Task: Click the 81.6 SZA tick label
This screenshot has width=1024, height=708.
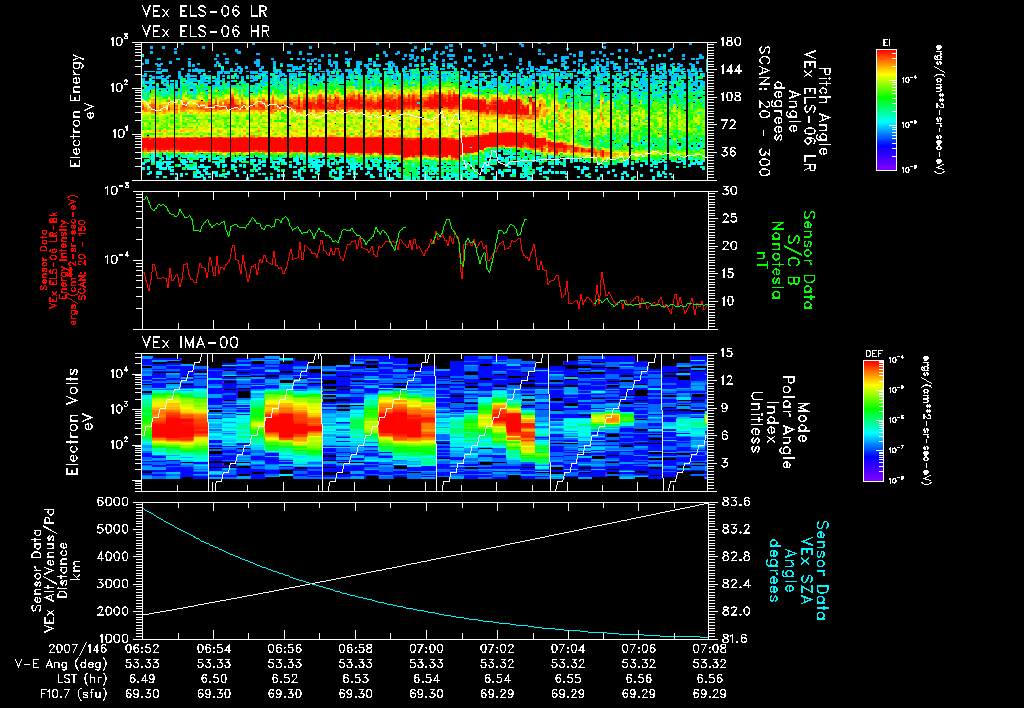Action: (x=736, y=639)
